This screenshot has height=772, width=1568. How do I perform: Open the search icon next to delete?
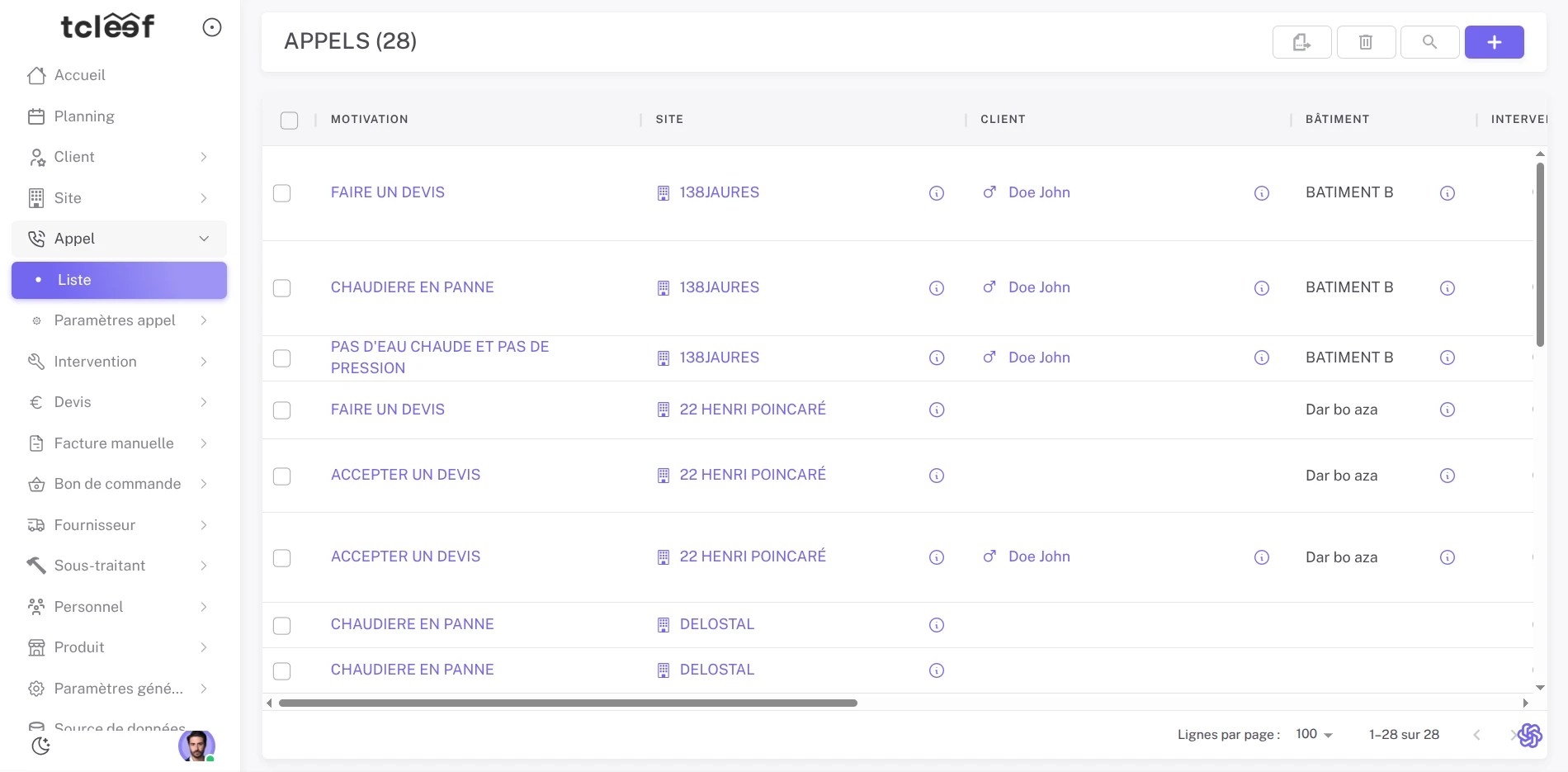tap(1430, 41)
